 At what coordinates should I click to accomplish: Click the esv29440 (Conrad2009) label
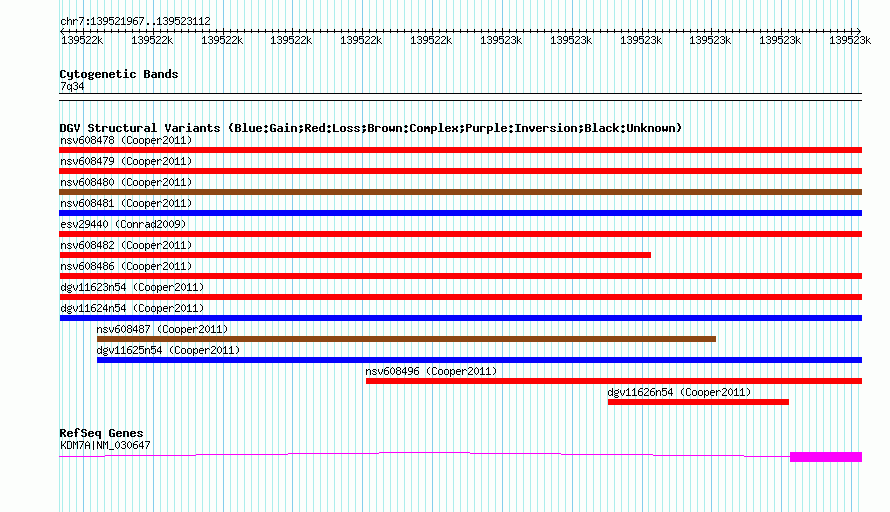[x=123, y=224]
